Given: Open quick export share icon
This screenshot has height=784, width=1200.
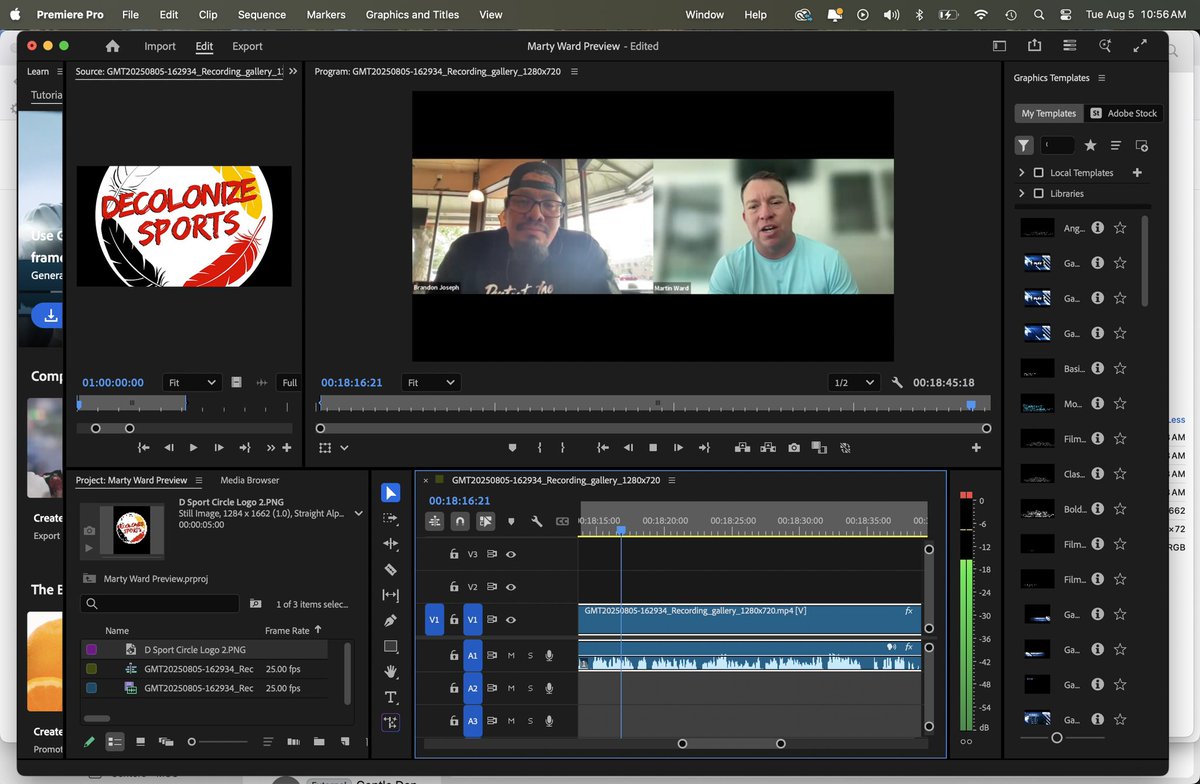Looking at the screenshot, I should point(1034,46).
